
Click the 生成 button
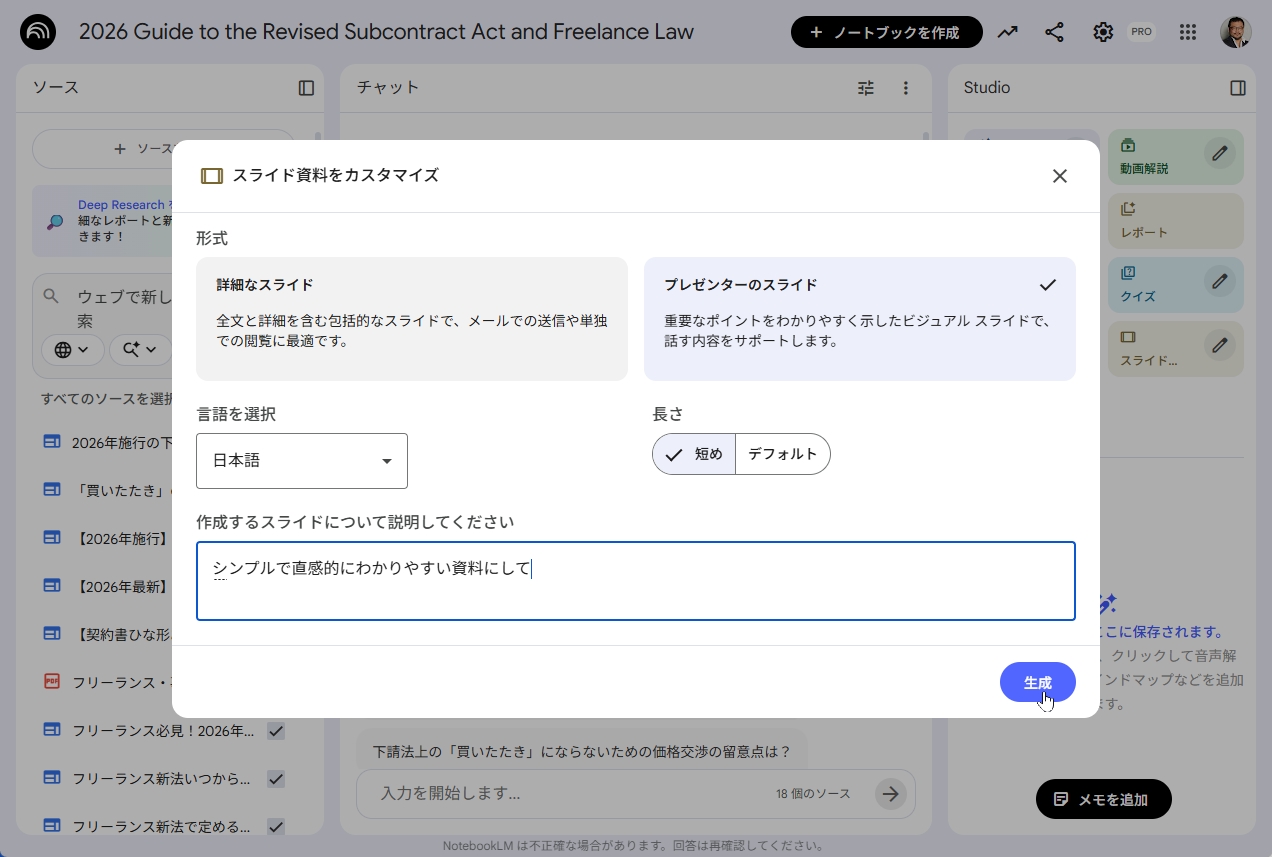(1037, 682)
